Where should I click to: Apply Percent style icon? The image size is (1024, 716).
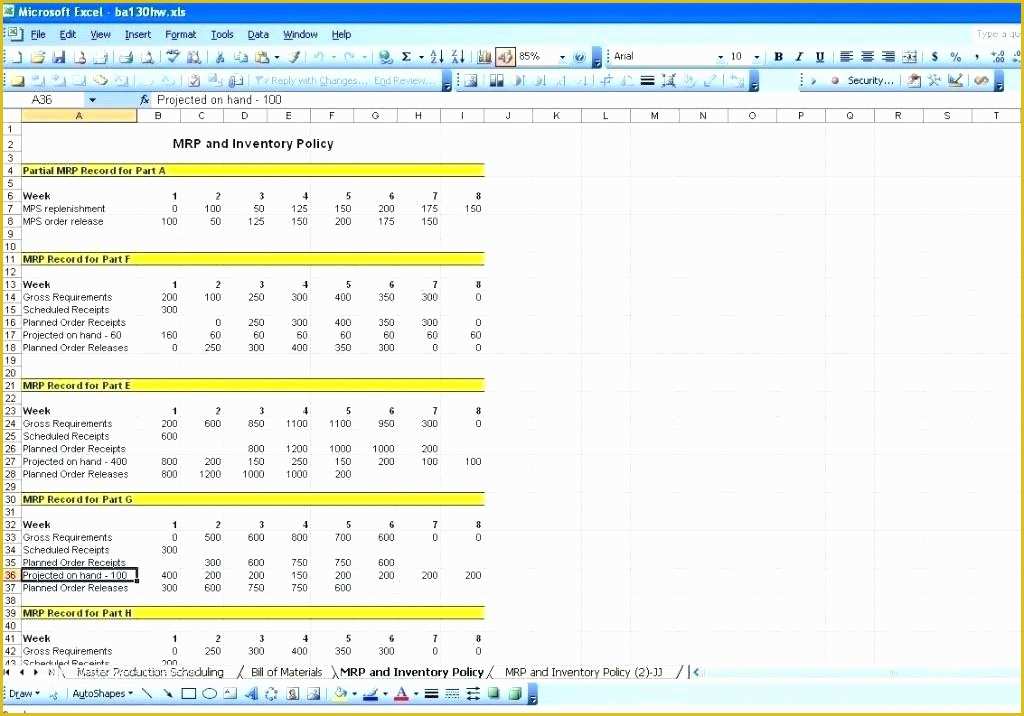955,57
